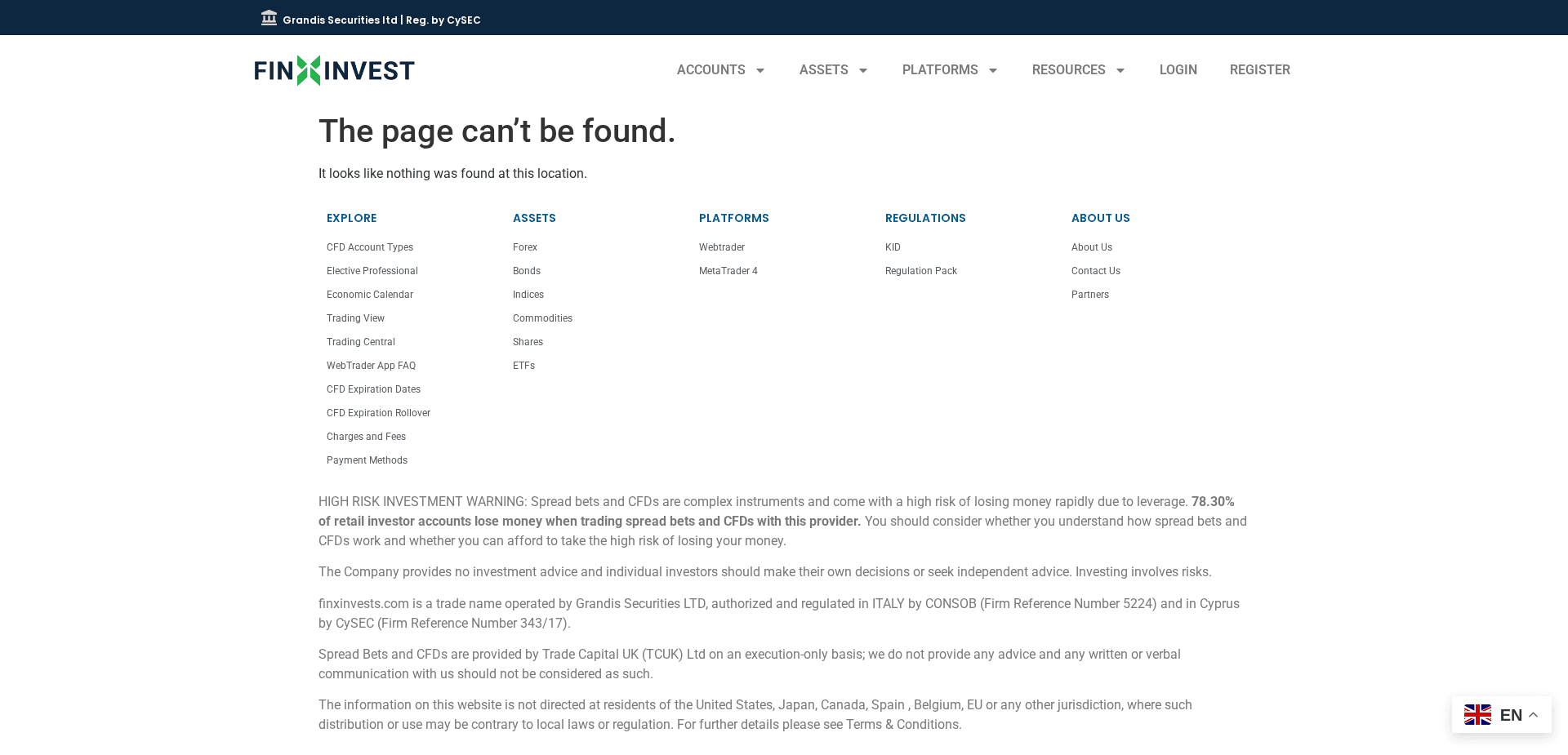
Task: Open the Regulation Pack link
Action: point(920,270)
